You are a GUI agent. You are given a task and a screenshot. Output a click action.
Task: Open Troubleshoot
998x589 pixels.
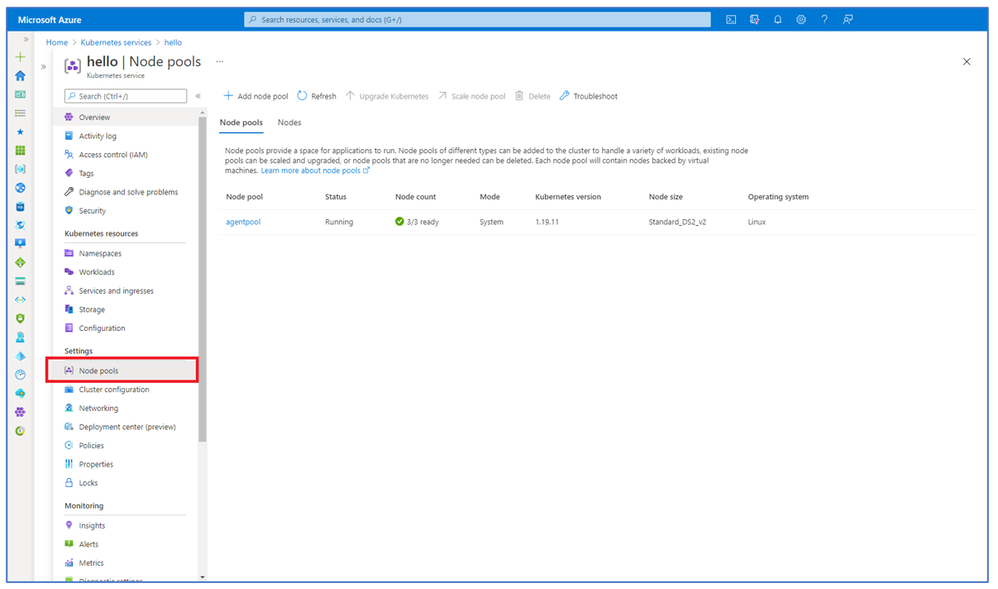pyautogui.click(x=589, y=96)
